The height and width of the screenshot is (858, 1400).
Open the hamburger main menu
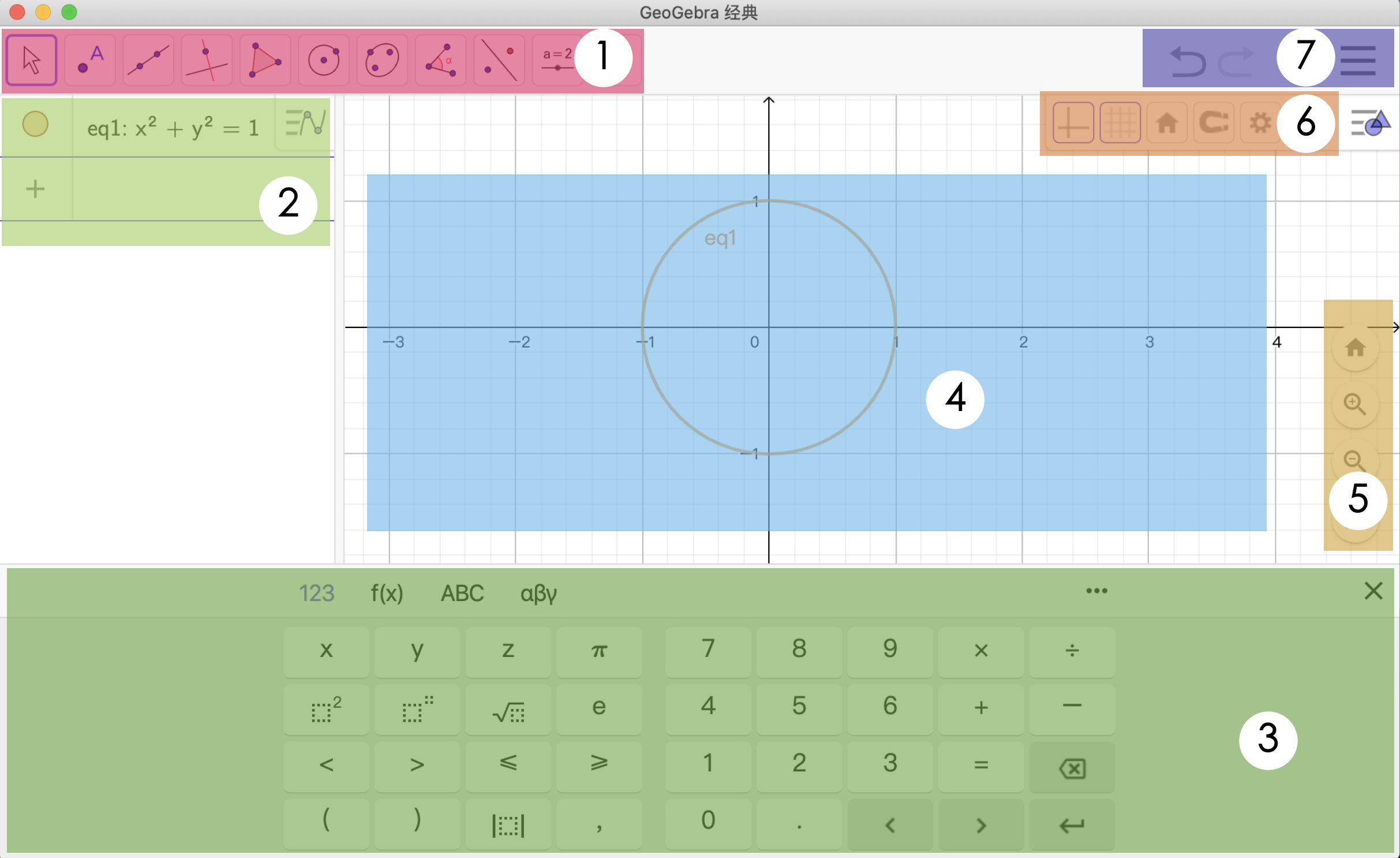[x=1358, y=60]
